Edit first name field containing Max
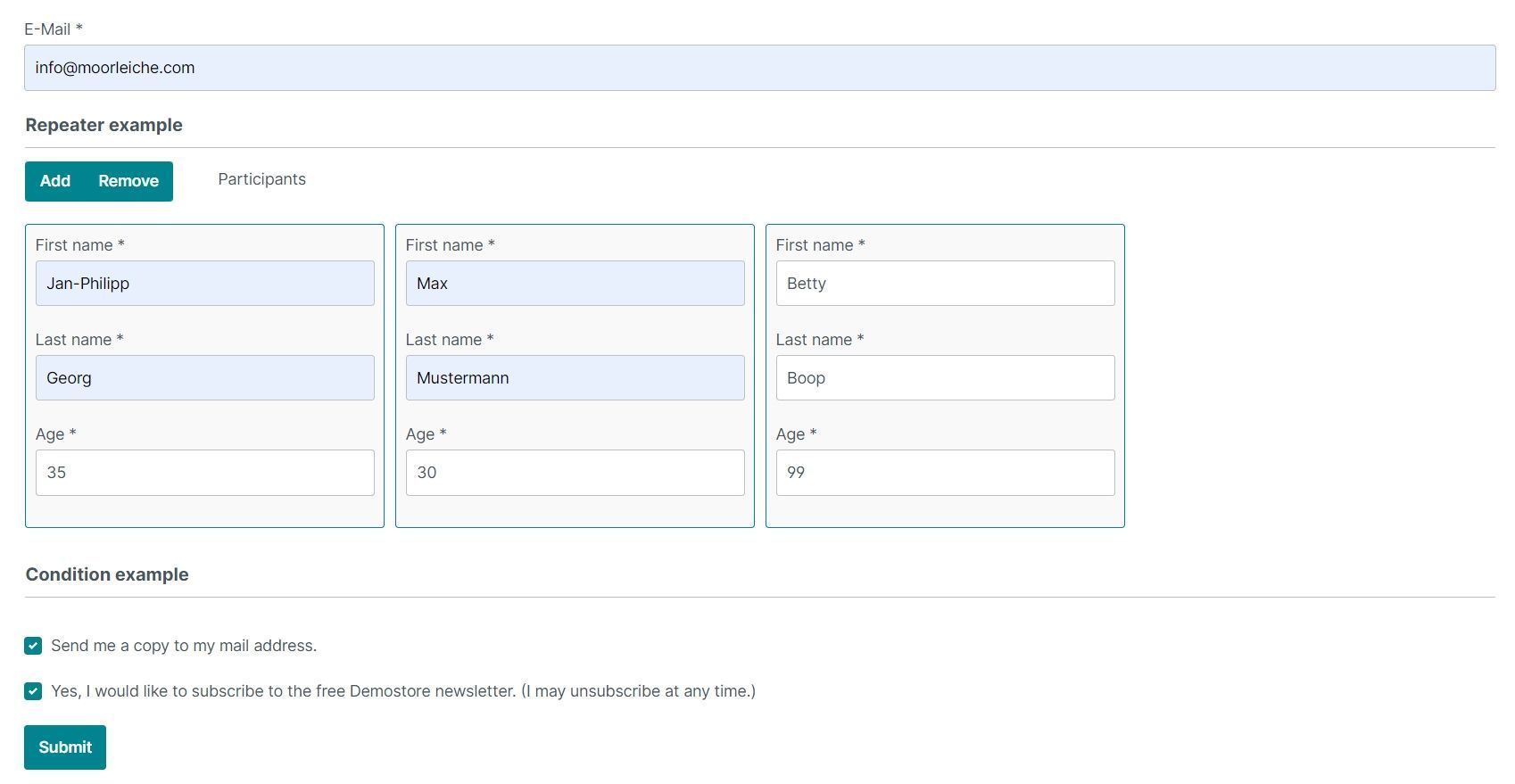The image size is (1515, 784). pyautogui.click(x=575, y=284)
